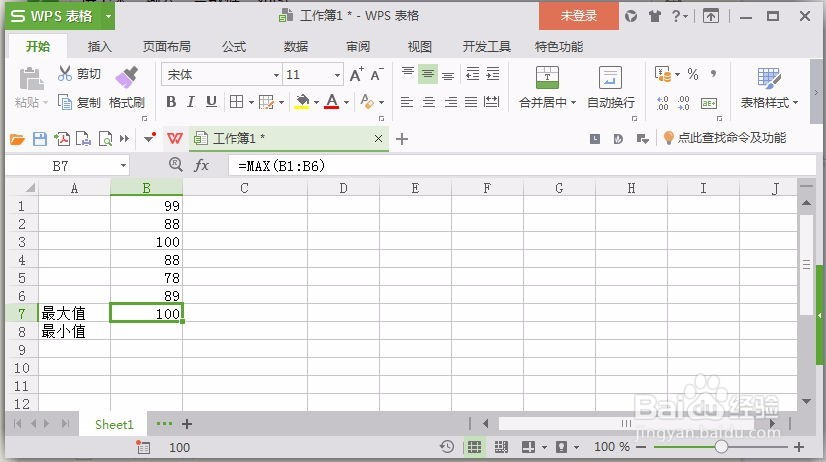The height and width of the screenshot is (462, 826).
Task: Click the zoom slider handle
Action: pyautogui.click(x=721, y=447)
